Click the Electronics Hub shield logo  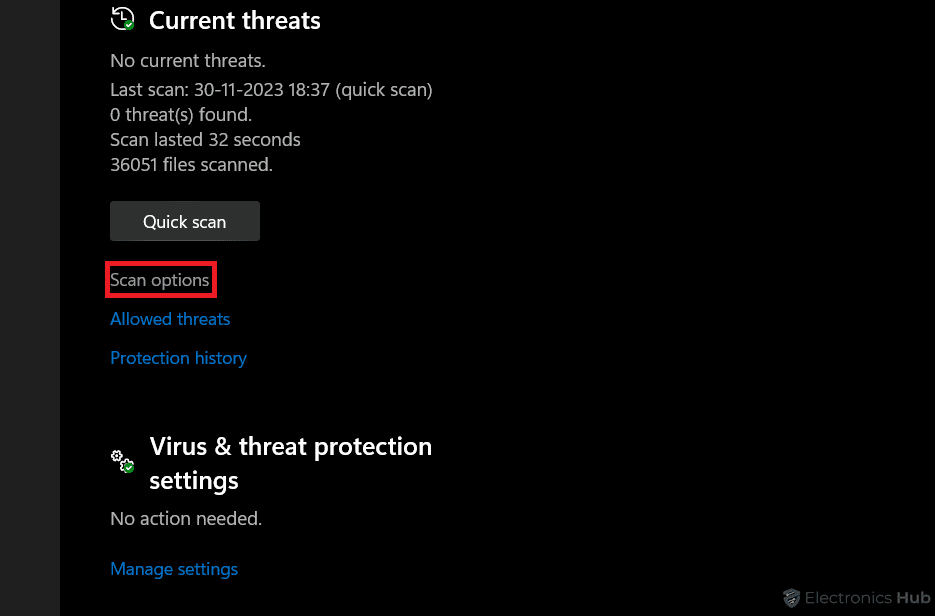pos(792,598)
